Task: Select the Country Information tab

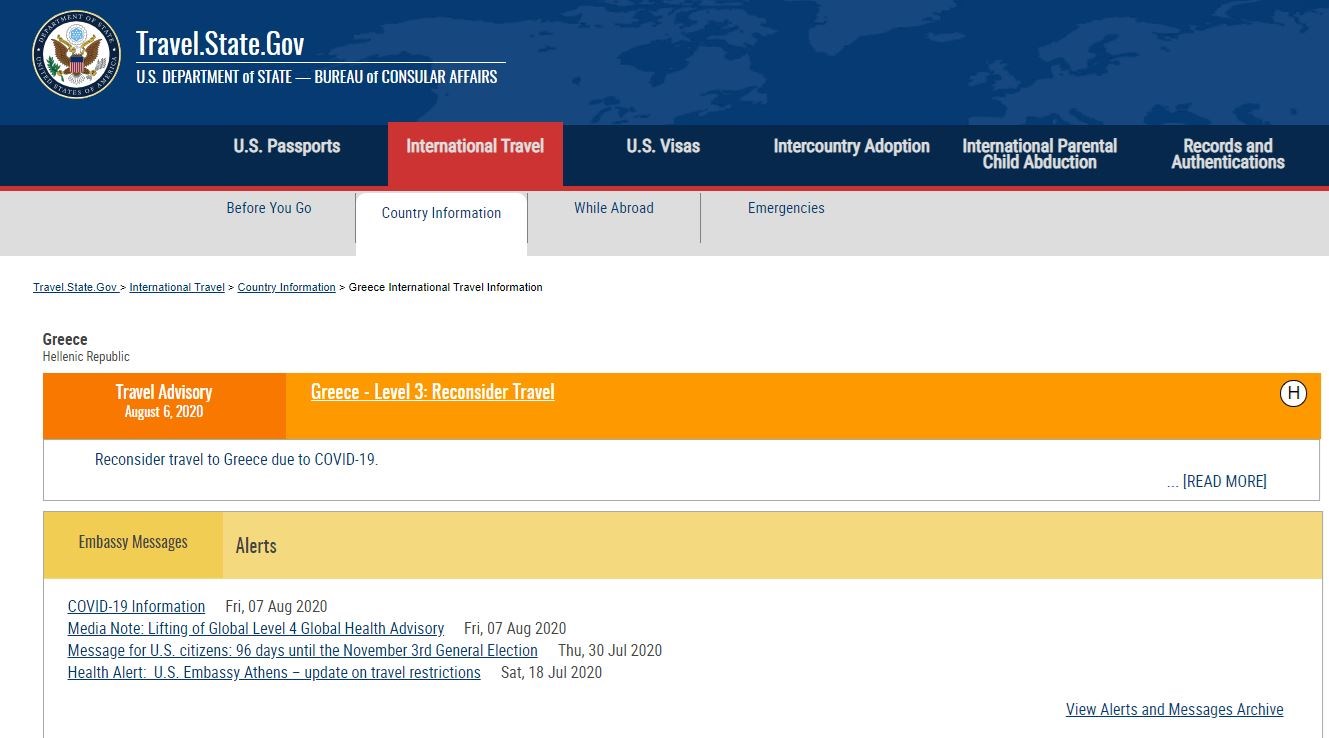Action: 441,213
